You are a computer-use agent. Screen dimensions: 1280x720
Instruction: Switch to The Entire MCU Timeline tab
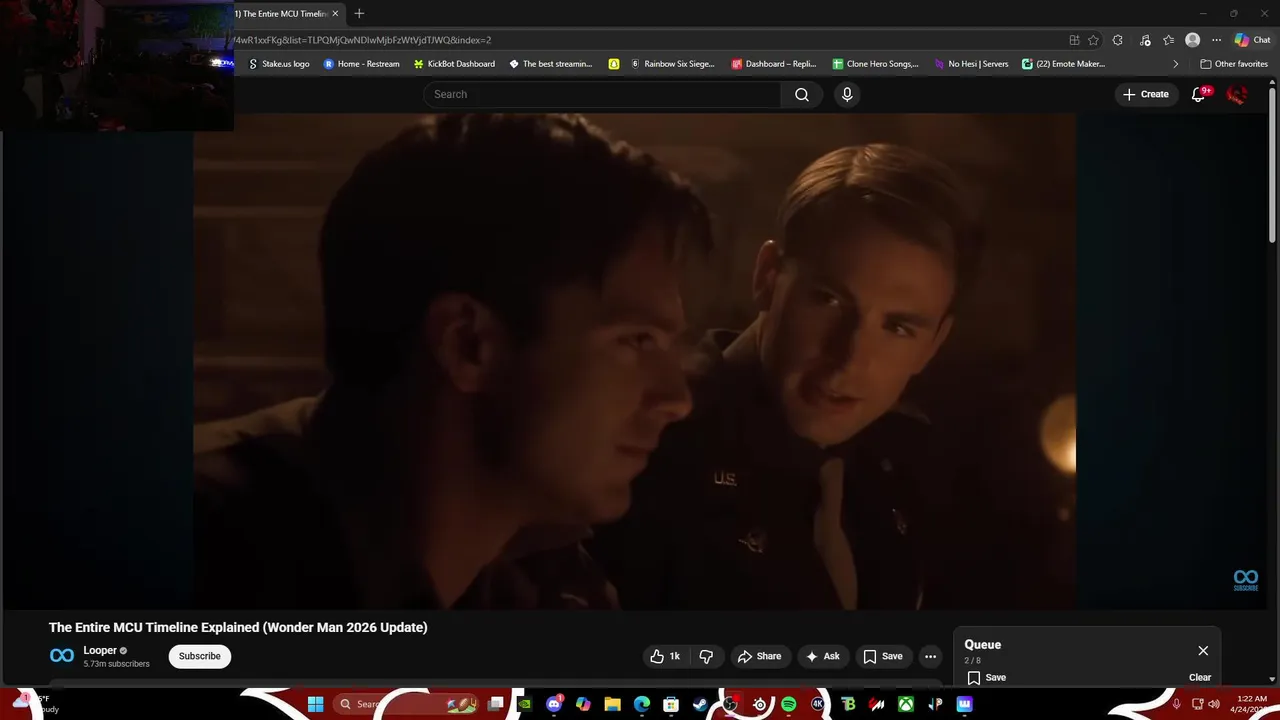pyautogui.click(x=280, y=14)
